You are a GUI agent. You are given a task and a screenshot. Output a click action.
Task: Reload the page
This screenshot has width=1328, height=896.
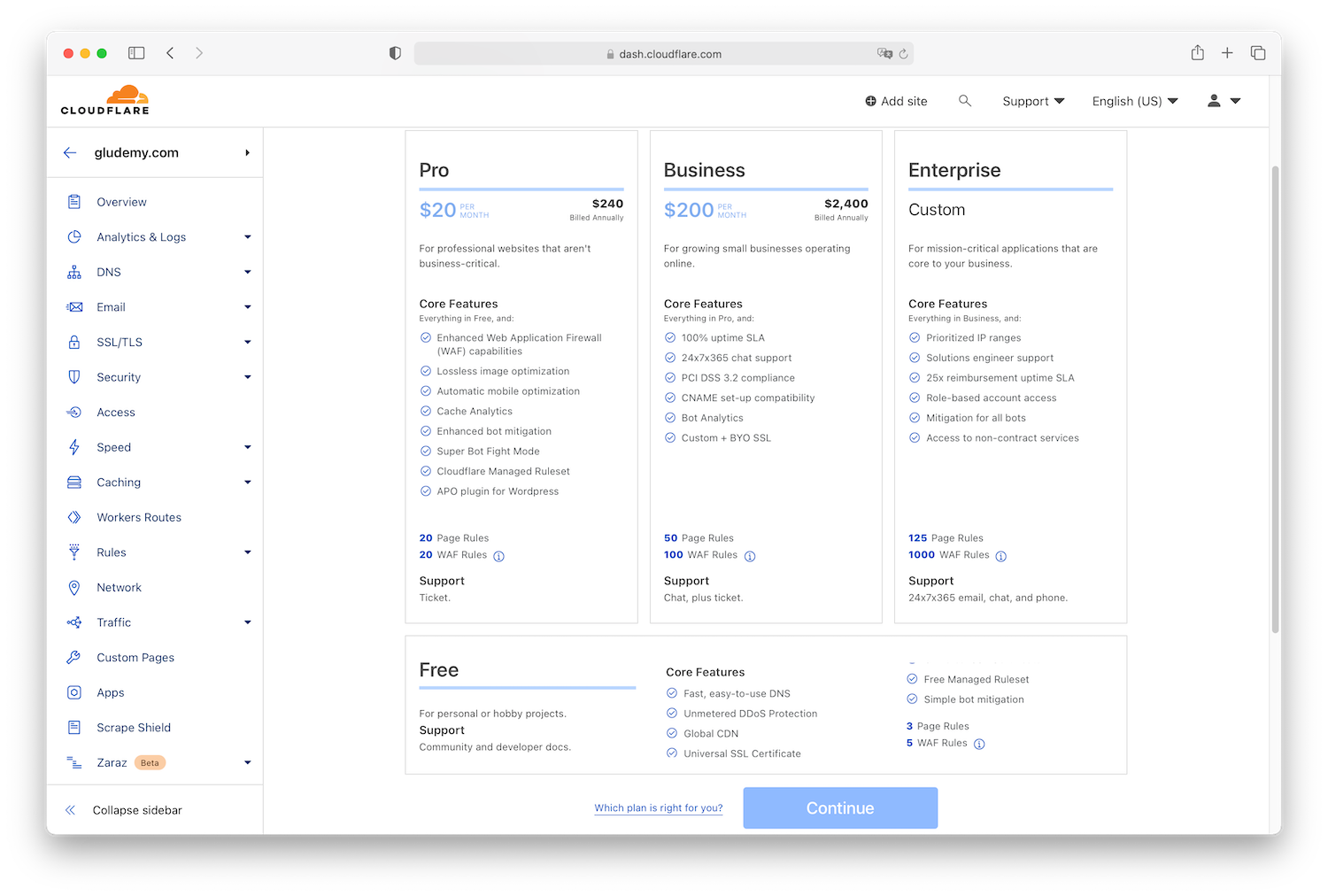pyautogui.click(x=903, y=54)
